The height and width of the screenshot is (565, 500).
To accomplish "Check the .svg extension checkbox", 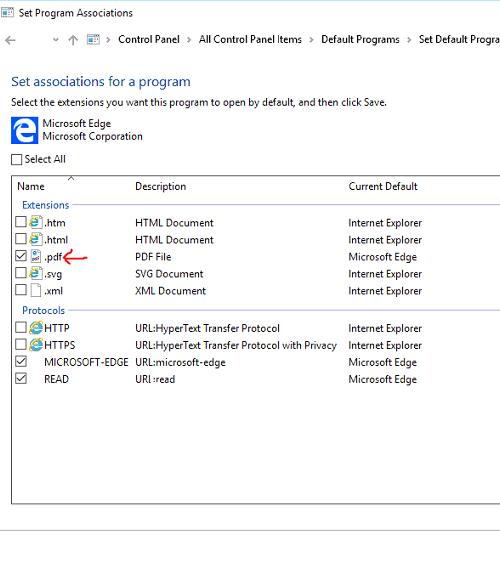I will click(x=21, y=273).
